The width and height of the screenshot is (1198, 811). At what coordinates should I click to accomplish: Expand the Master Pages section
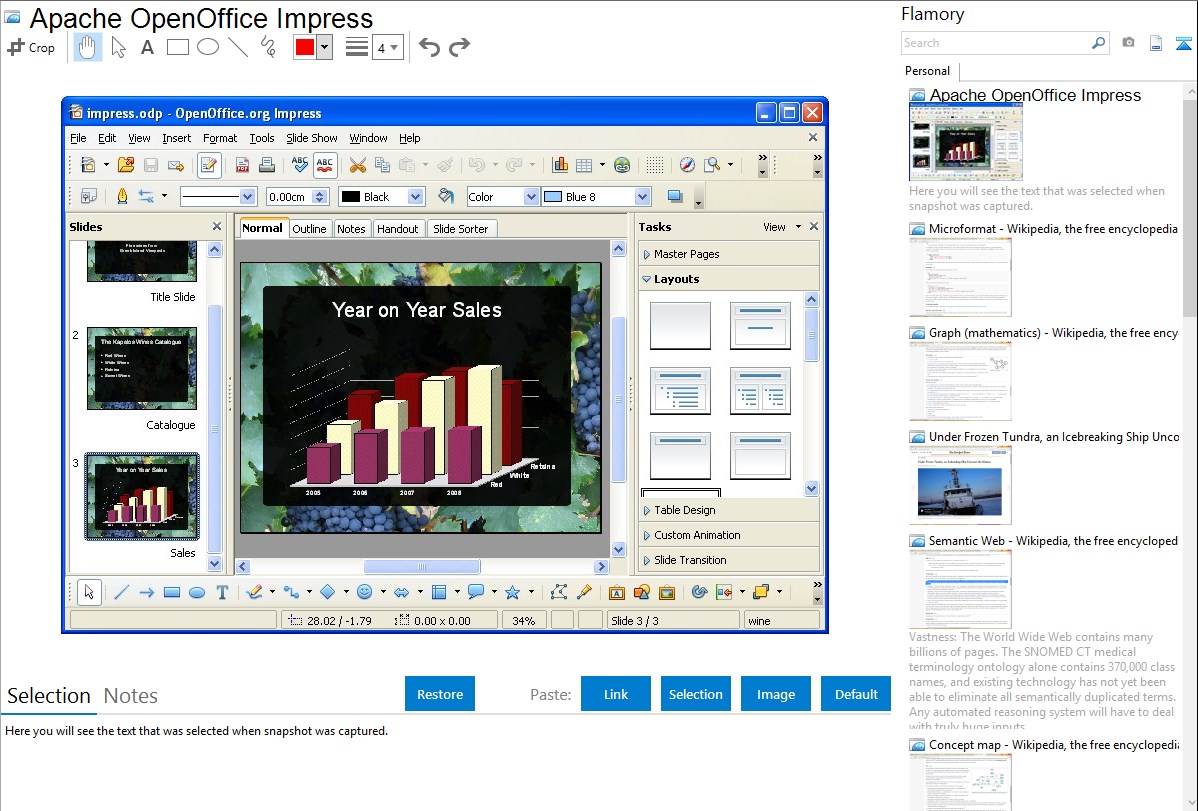(x=729, y=254)
